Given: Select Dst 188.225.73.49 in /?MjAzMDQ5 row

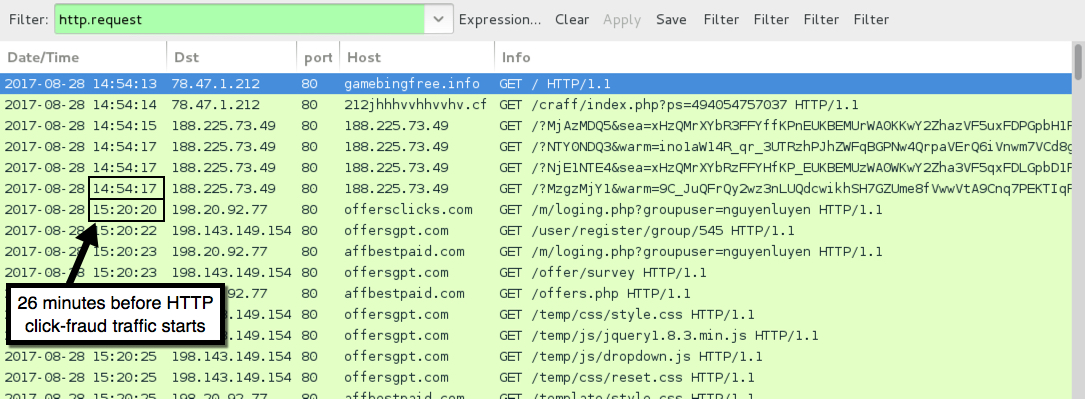Looking at the screenshot, I should (224, 126).
